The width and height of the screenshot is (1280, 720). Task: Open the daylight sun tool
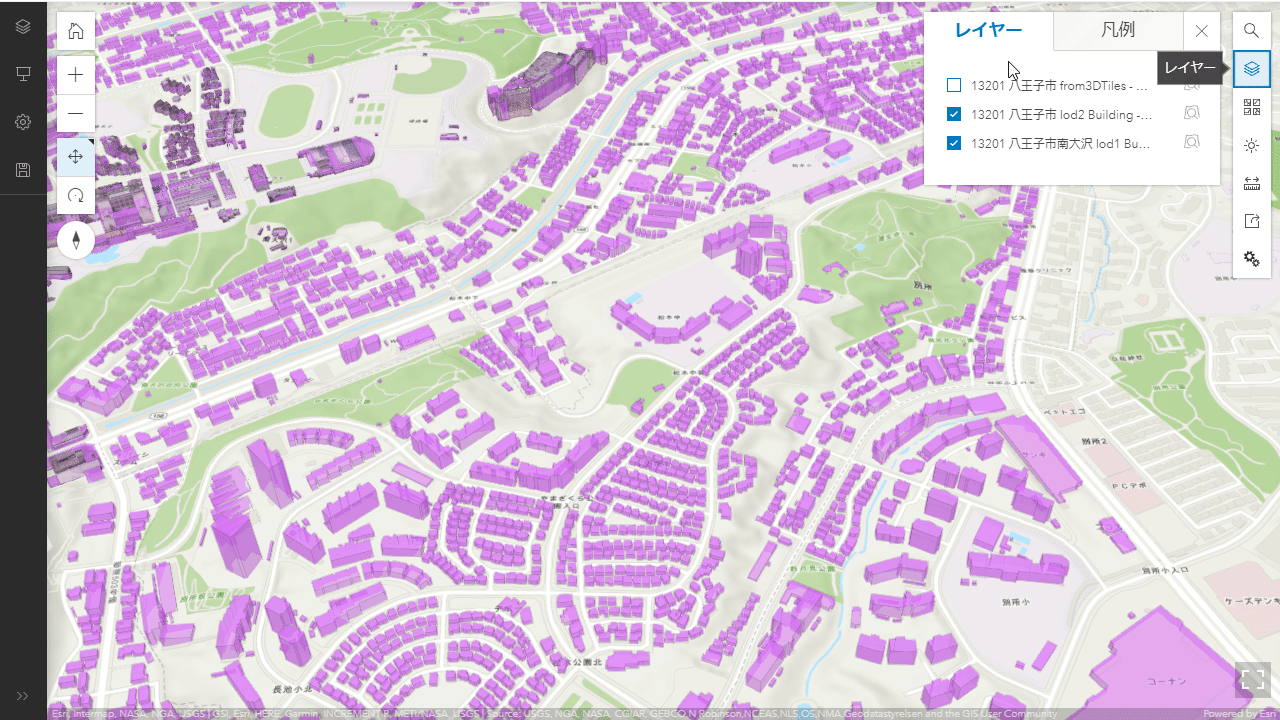(x=1251, y=145)
